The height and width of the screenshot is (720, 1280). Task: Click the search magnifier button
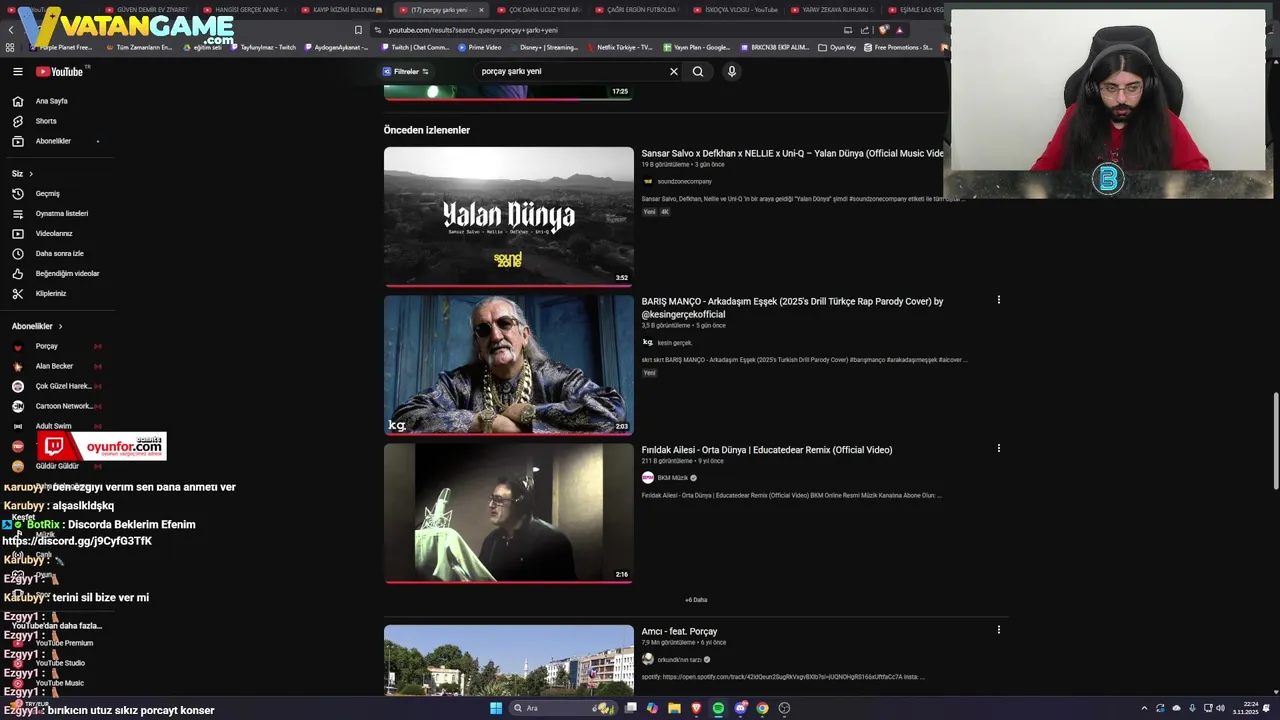[698, 72]
